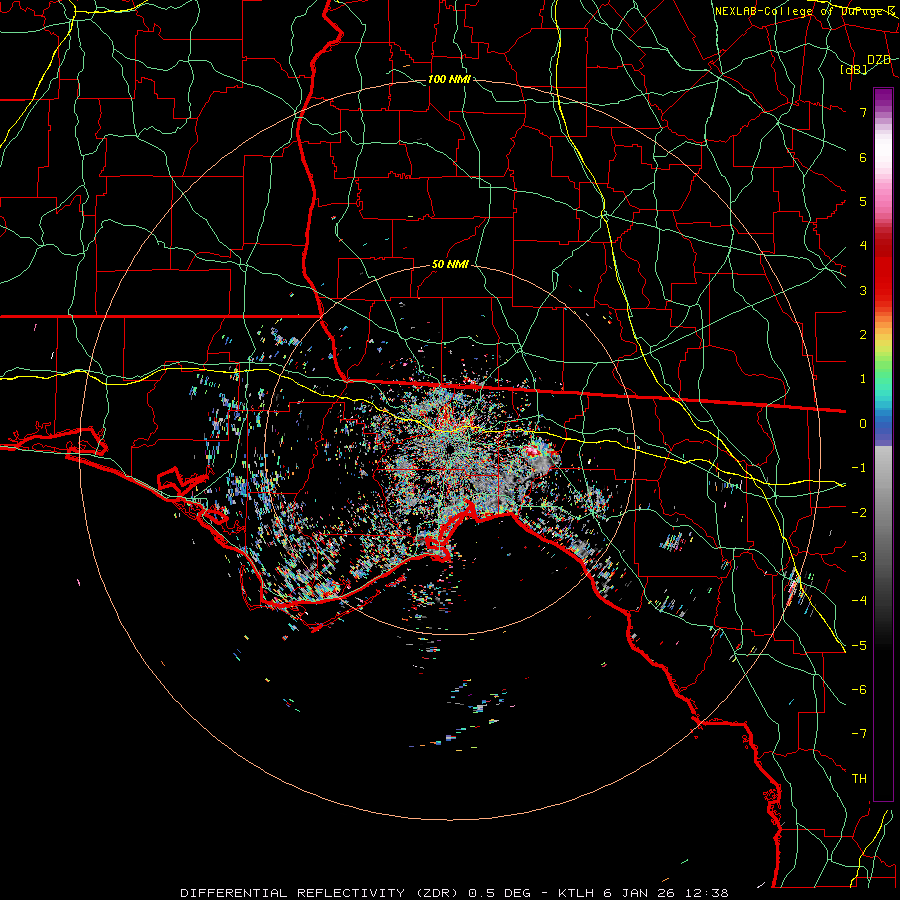Click the "DZR" legend title
This screenshot has height=900, width=900.
point(879,60)
